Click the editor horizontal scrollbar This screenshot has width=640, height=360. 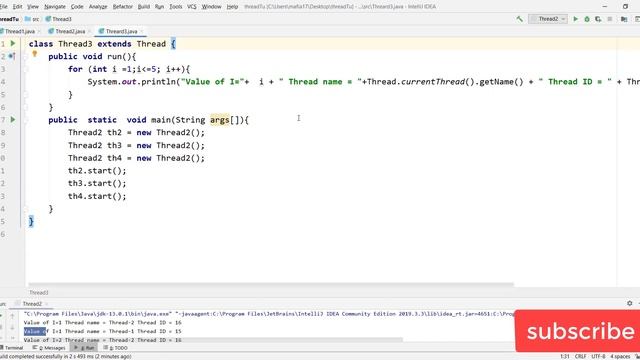[271, 284]
